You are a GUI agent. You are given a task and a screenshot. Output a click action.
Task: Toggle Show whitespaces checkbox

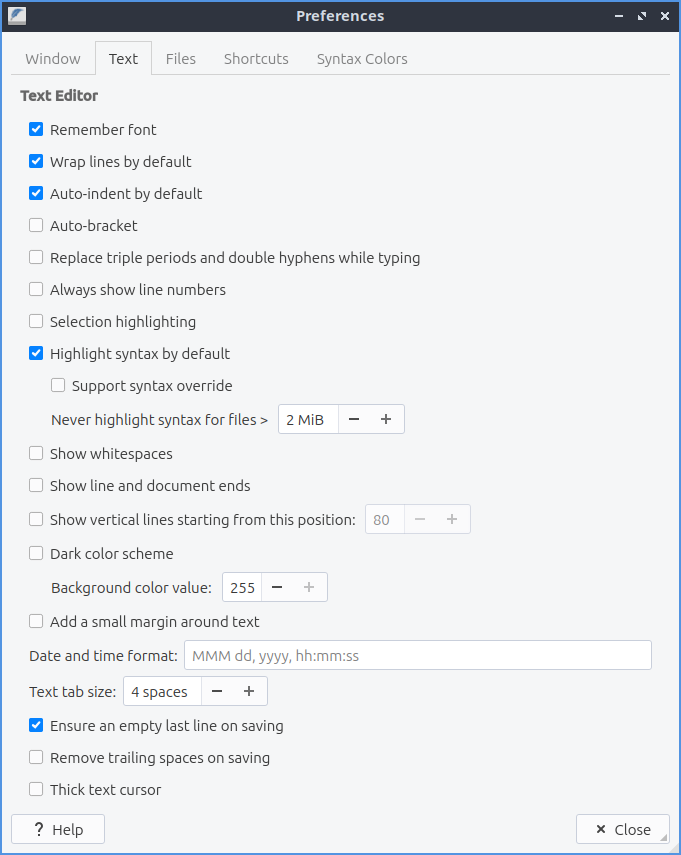[37, 454]
